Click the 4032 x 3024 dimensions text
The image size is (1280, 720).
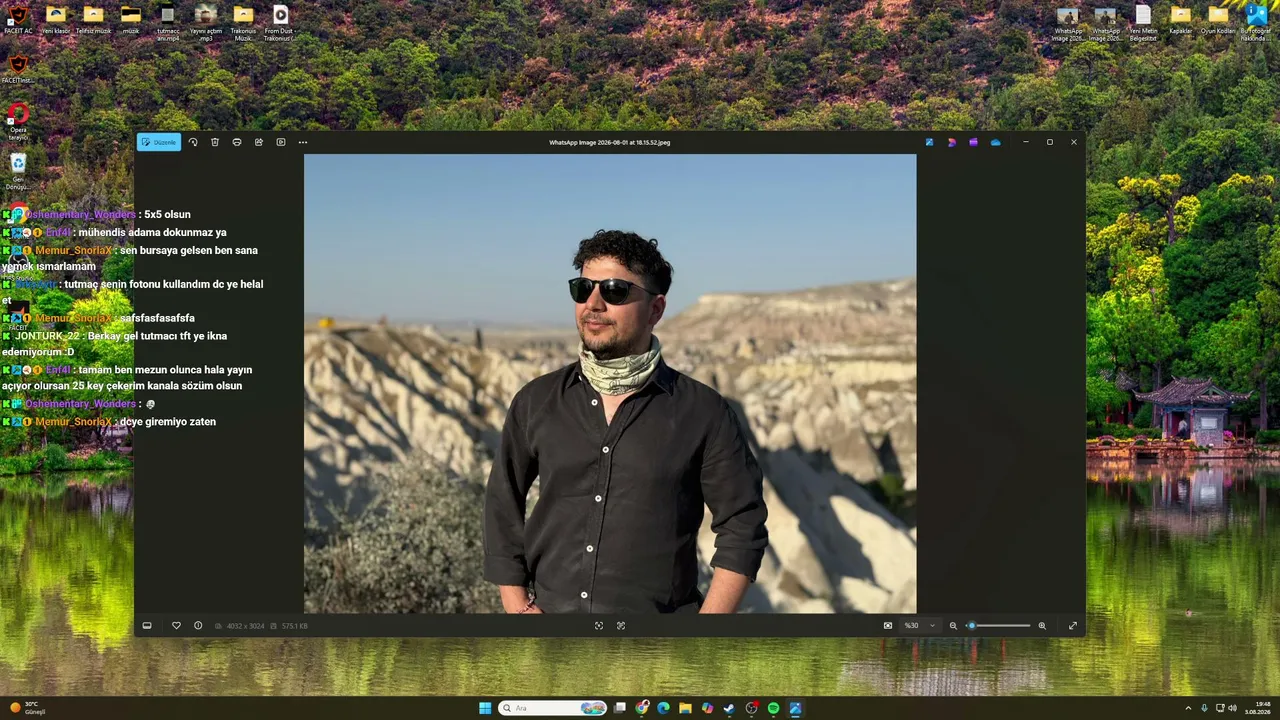pos(245,626)
